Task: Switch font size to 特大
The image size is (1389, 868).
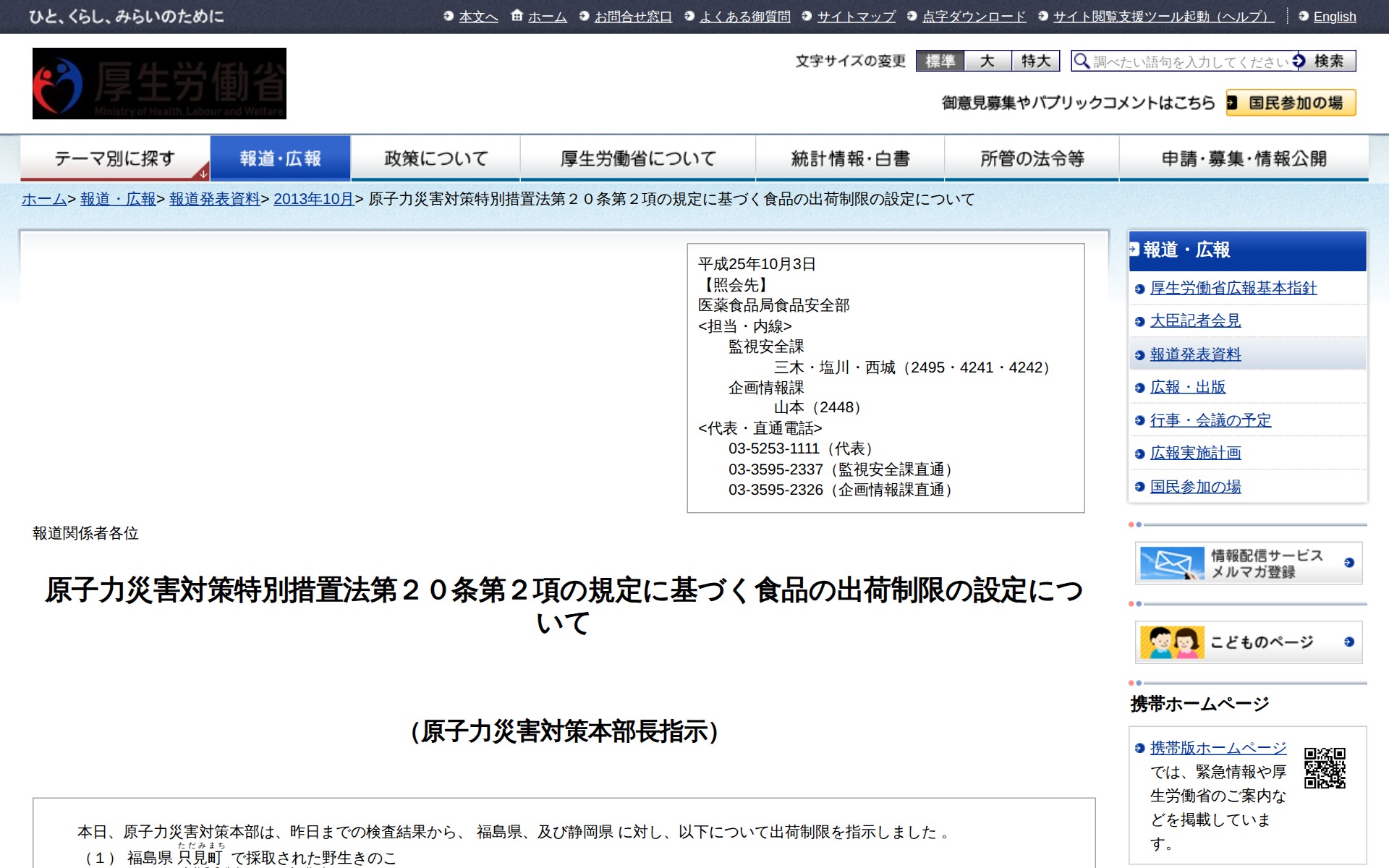Action: click(1035, 61)
